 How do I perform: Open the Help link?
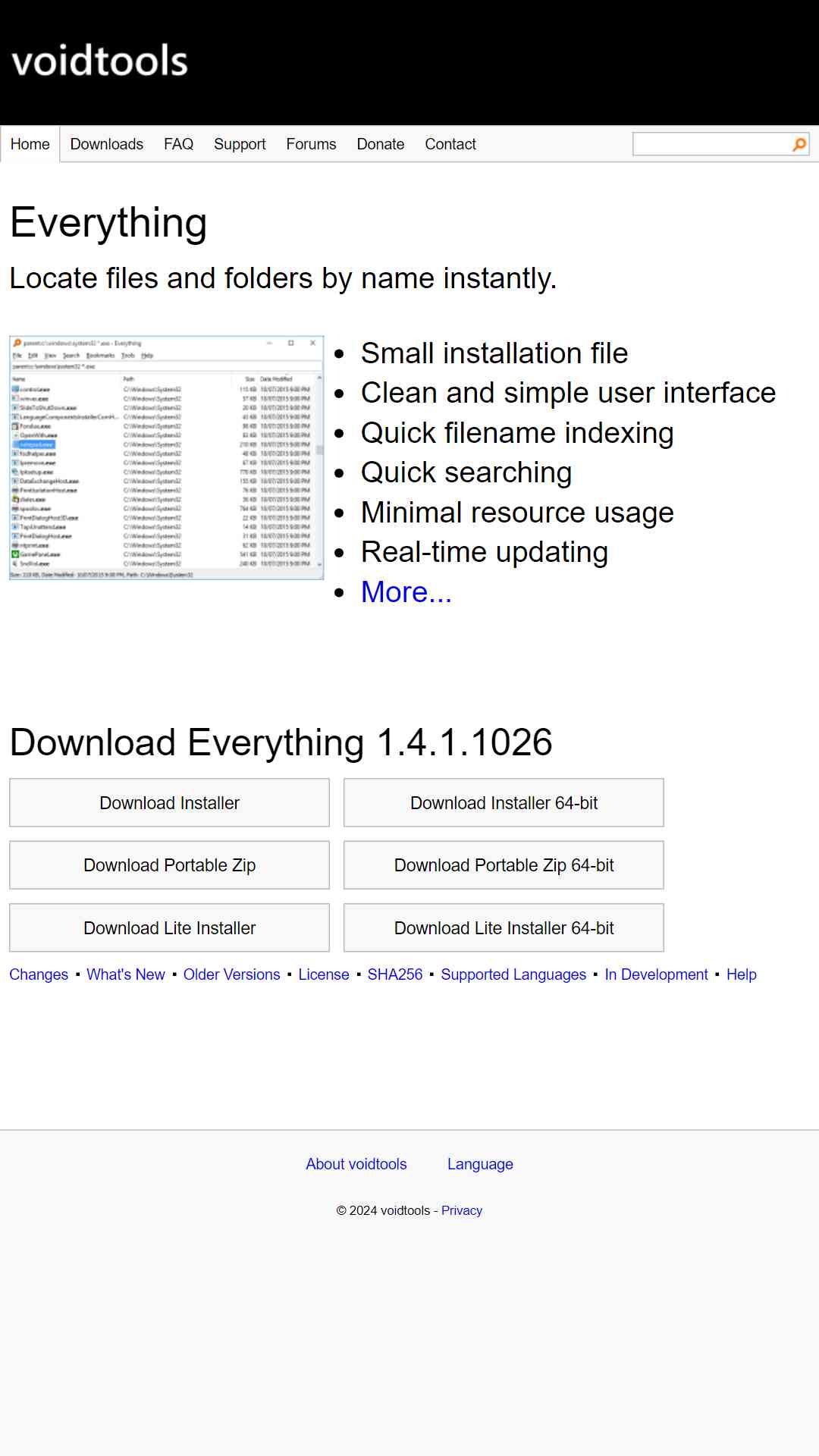(742, 974)
